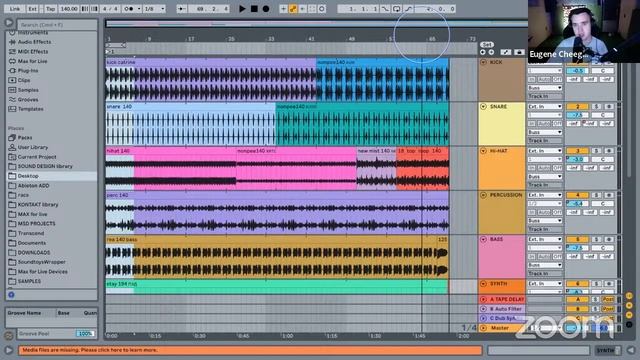Click the Tap tempo button
The height and width of the screenshot is (360, 640).
pos(50,9)
